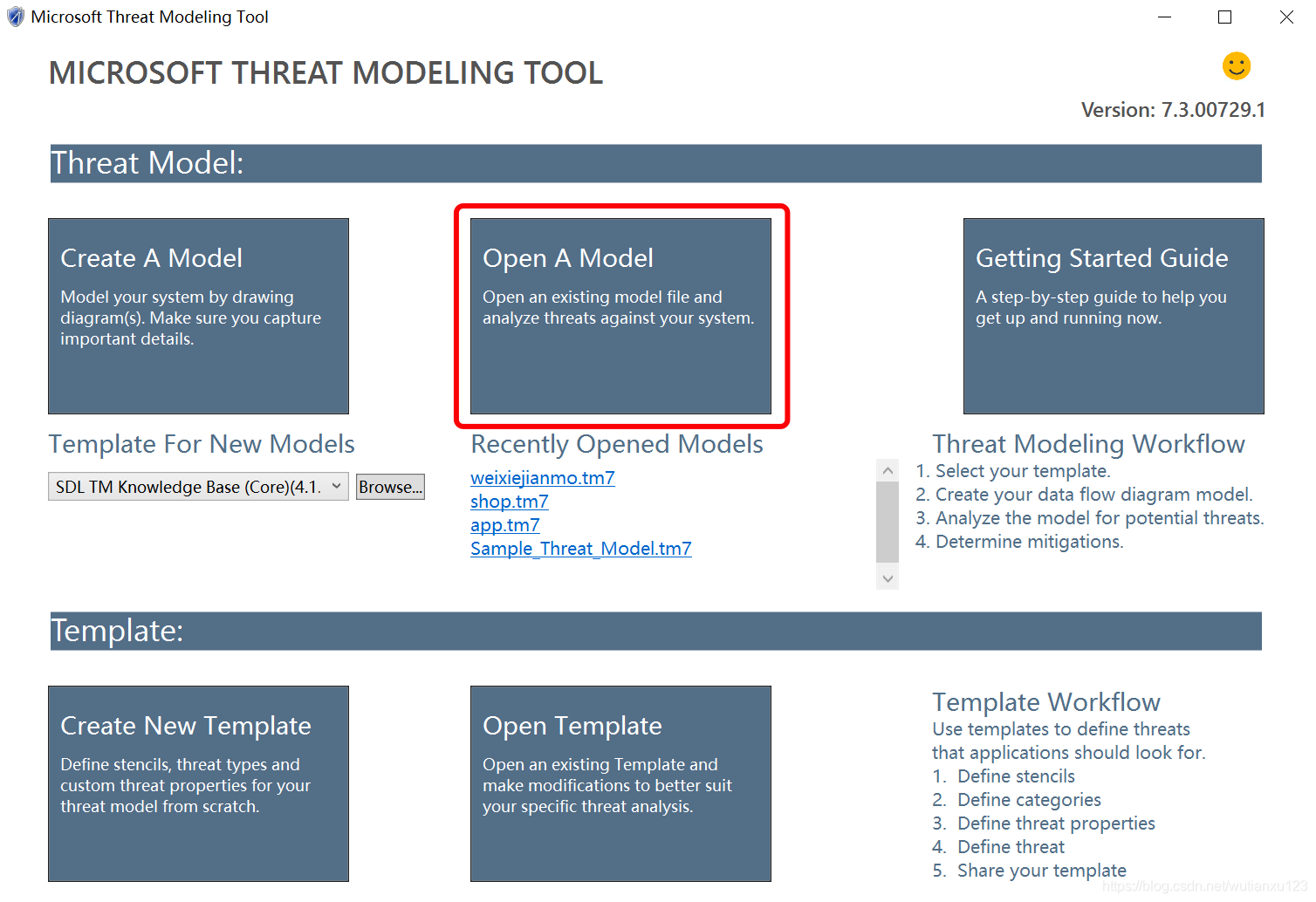Select the Create A Model tile
The image size is (1316, 902).
coord(198,316)
